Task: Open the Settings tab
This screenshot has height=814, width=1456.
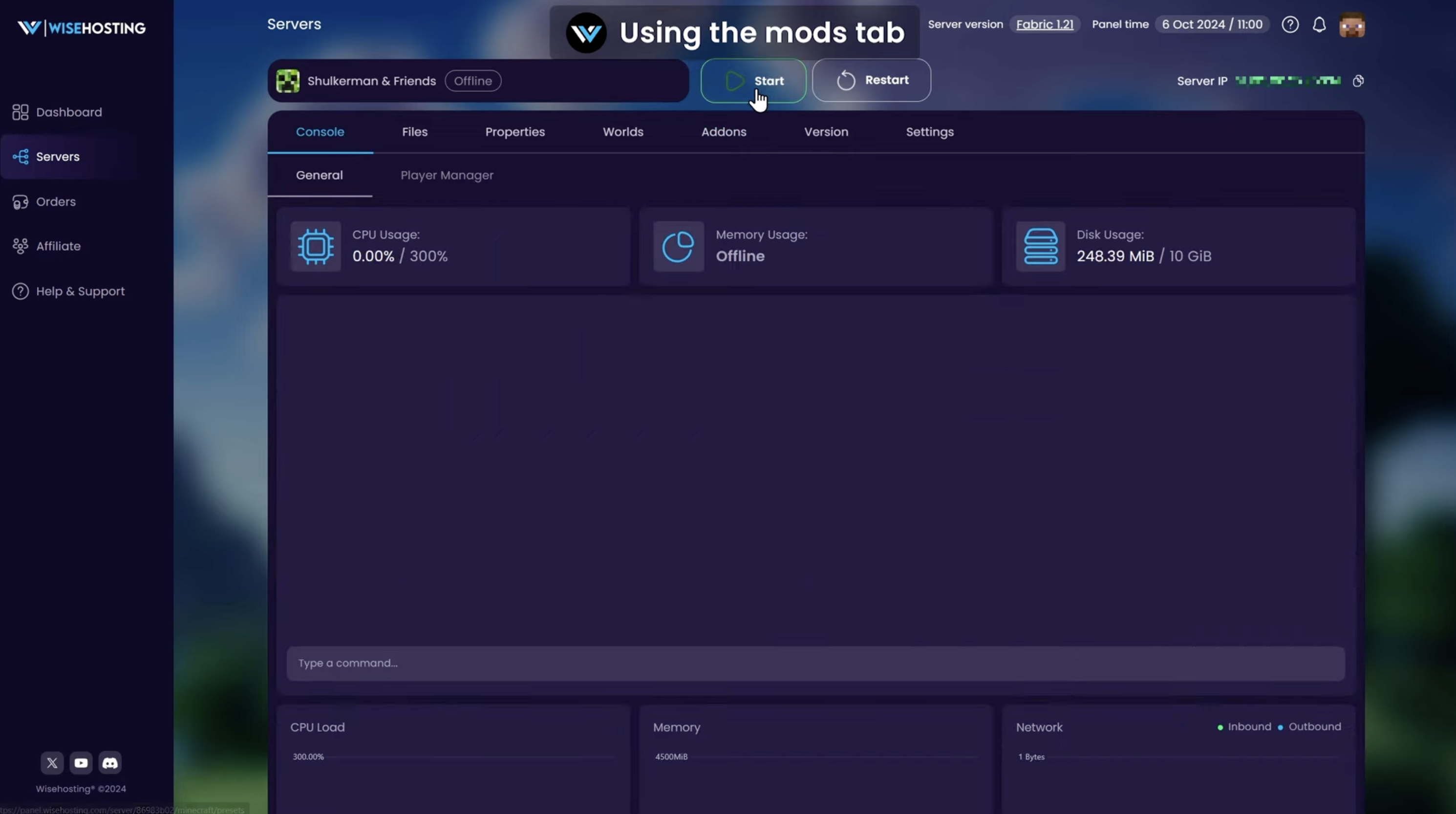Action: (930, 132)
